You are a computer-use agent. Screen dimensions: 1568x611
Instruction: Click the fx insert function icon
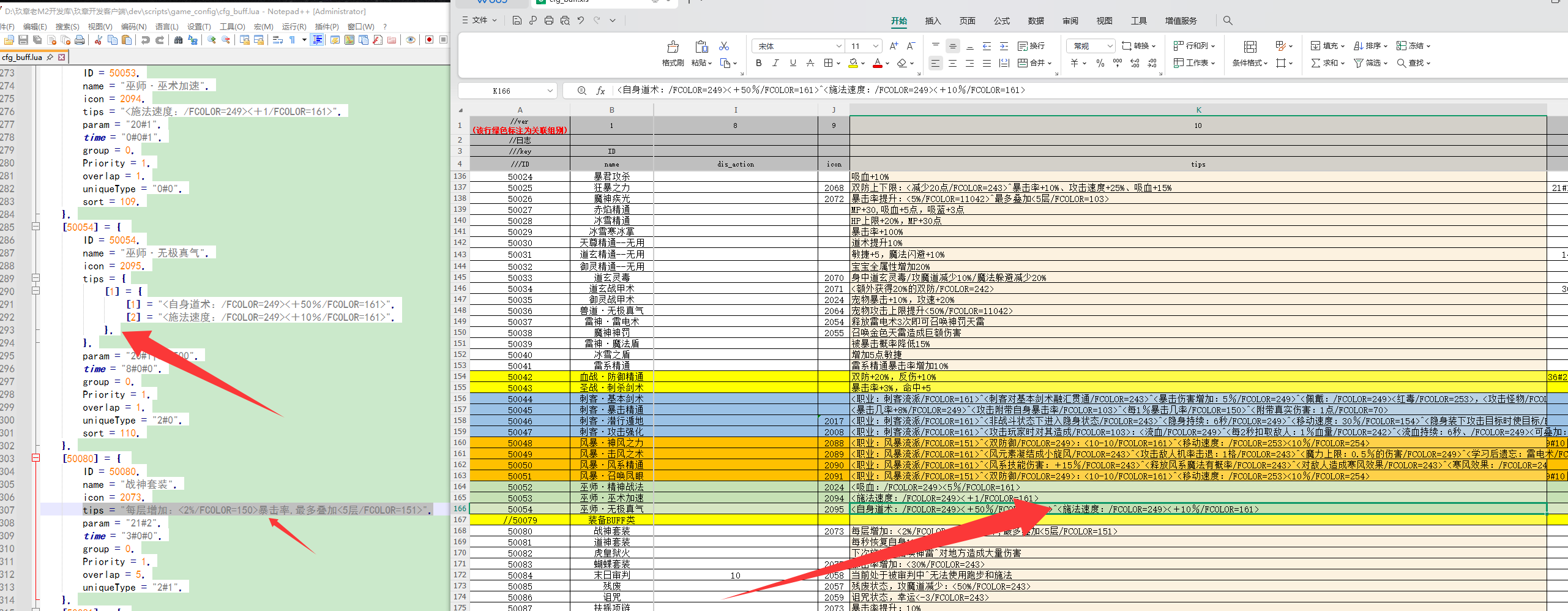click(600, 91)
